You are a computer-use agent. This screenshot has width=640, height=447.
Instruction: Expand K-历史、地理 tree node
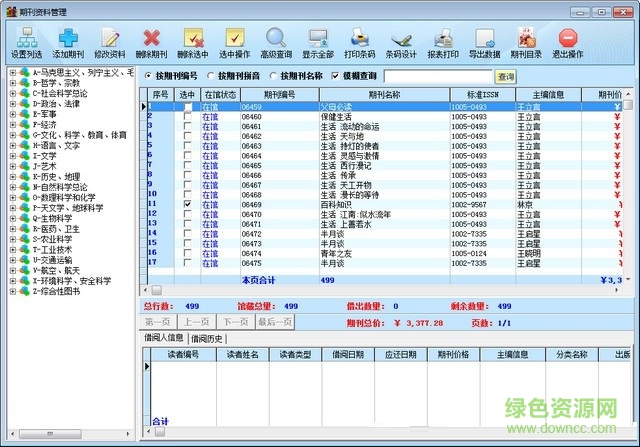[x=13, y=177]
